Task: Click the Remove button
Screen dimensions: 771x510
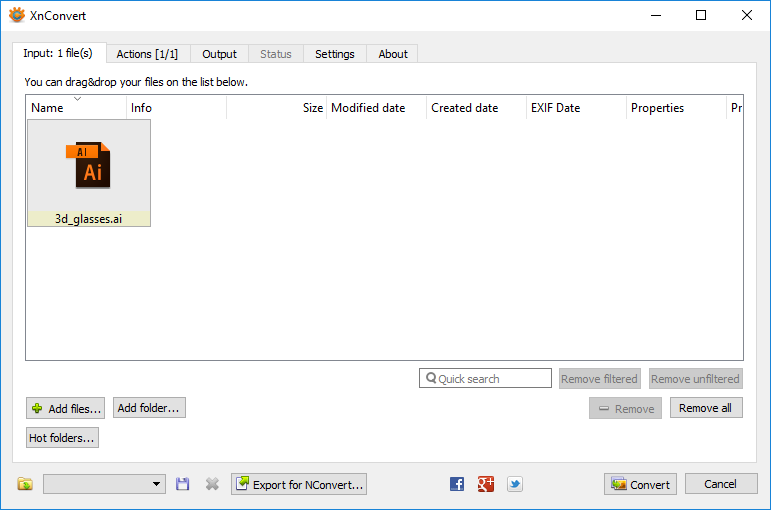Action: click(x=625, y=408)
